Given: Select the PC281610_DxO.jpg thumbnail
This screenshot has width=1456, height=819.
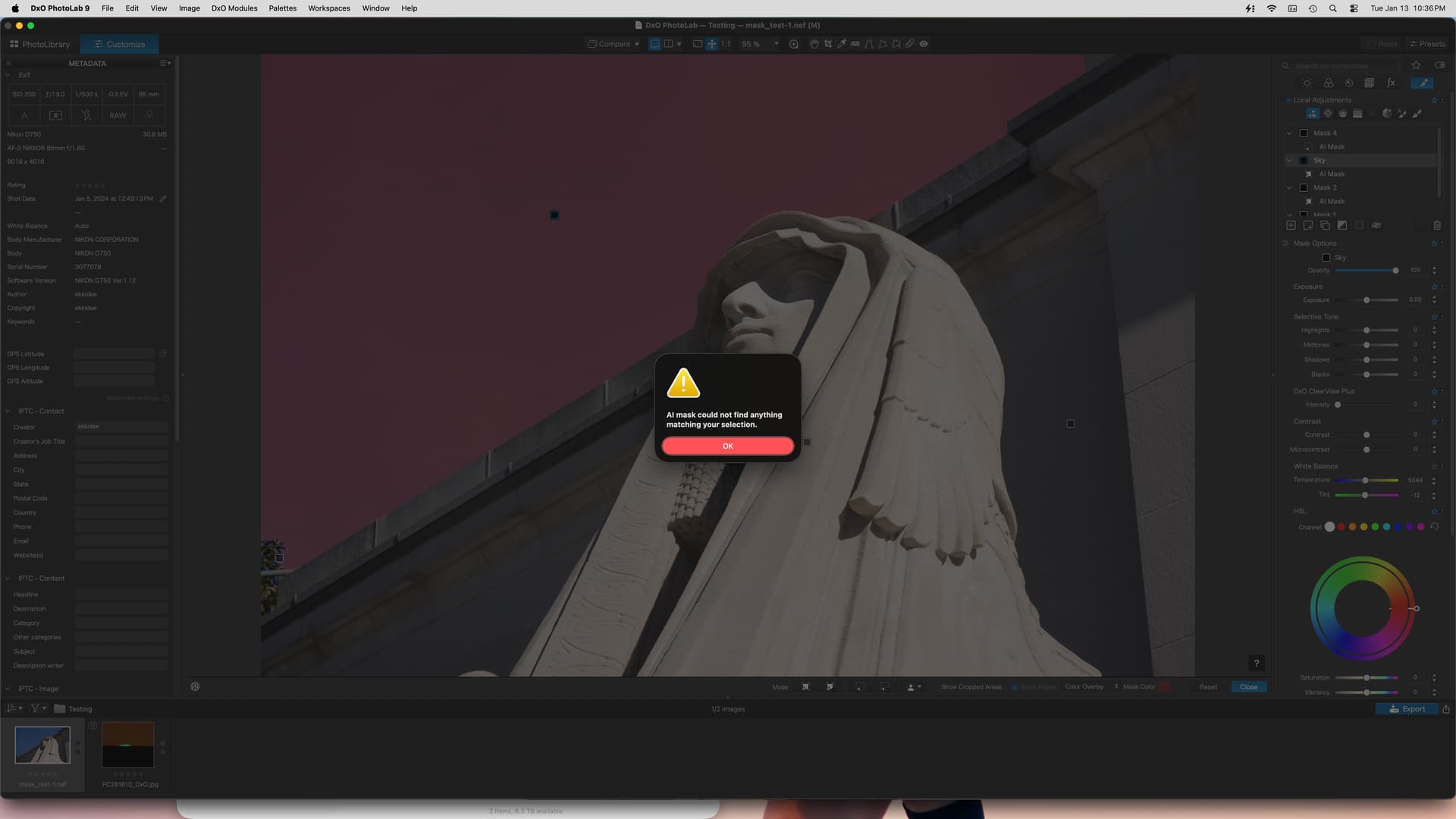Looking at the screenshot, I should pos(127,745).
